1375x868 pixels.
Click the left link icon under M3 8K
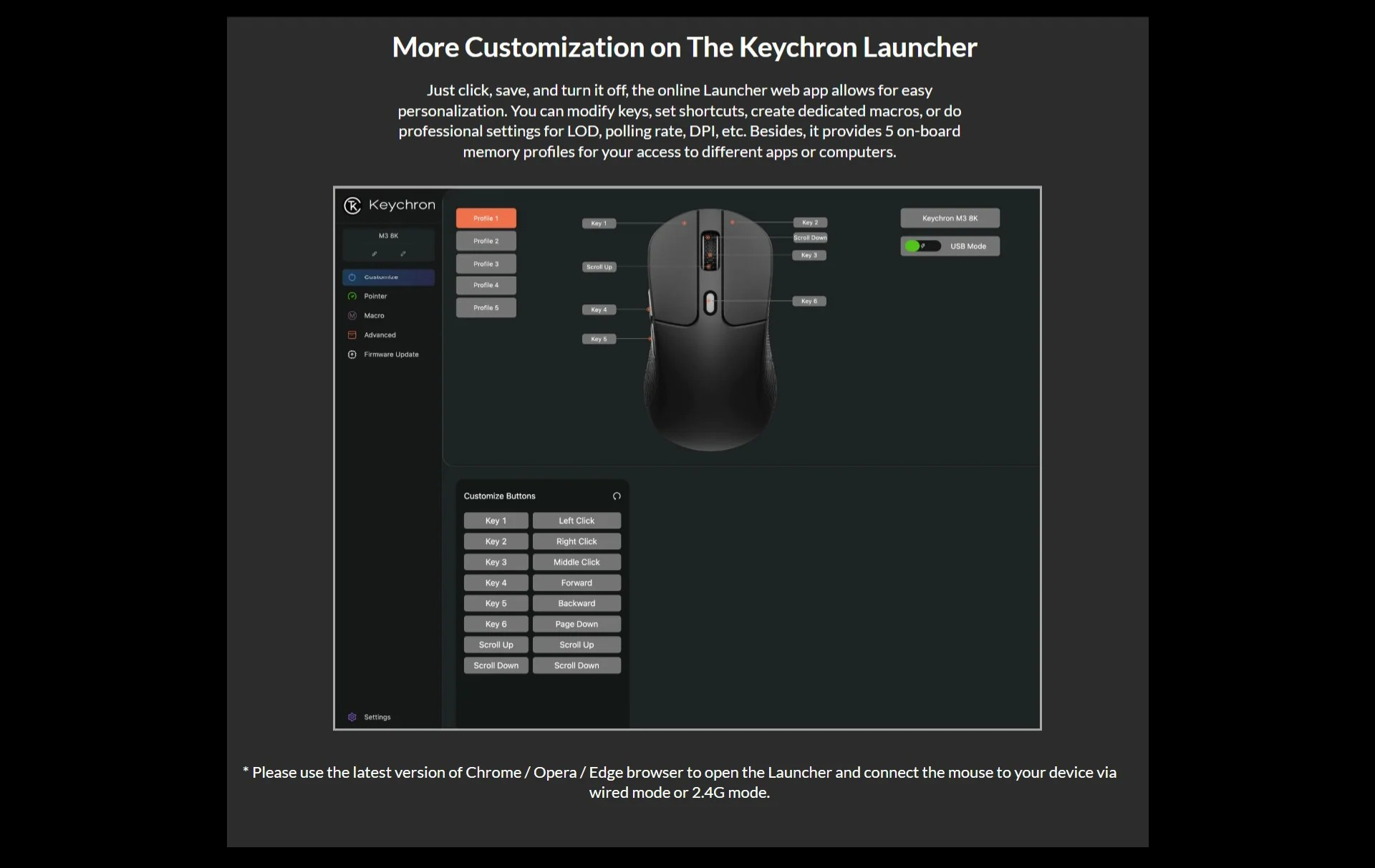(x=374, y=254)
